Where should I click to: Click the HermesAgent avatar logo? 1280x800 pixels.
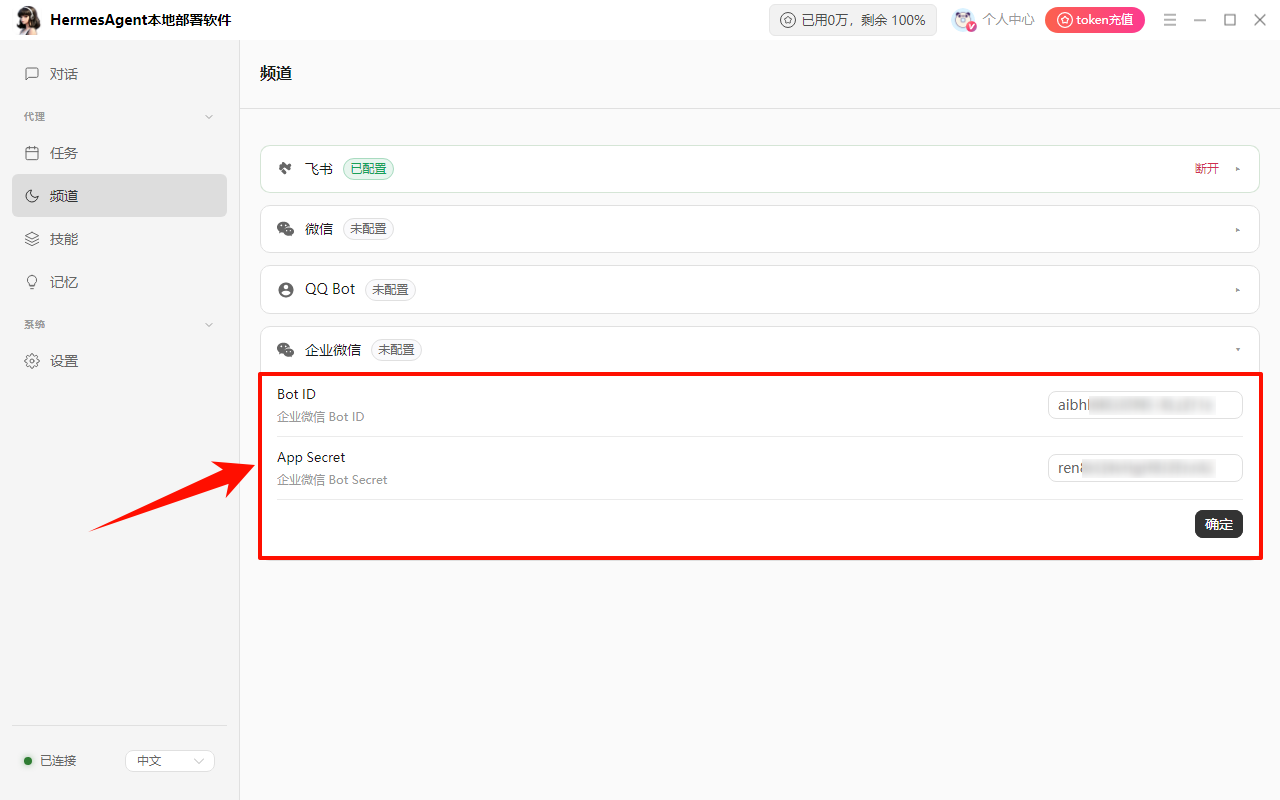(x=29, y=20)
